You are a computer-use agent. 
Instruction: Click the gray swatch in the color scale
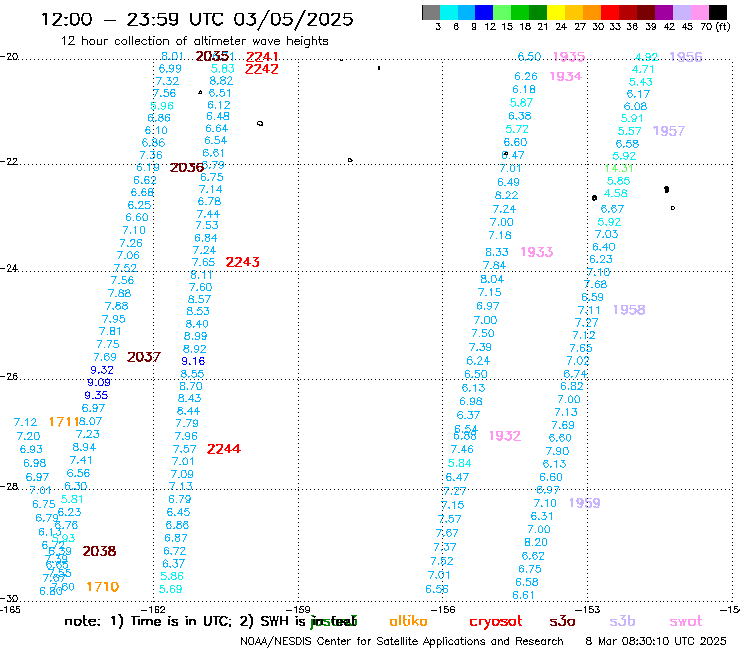431,12
